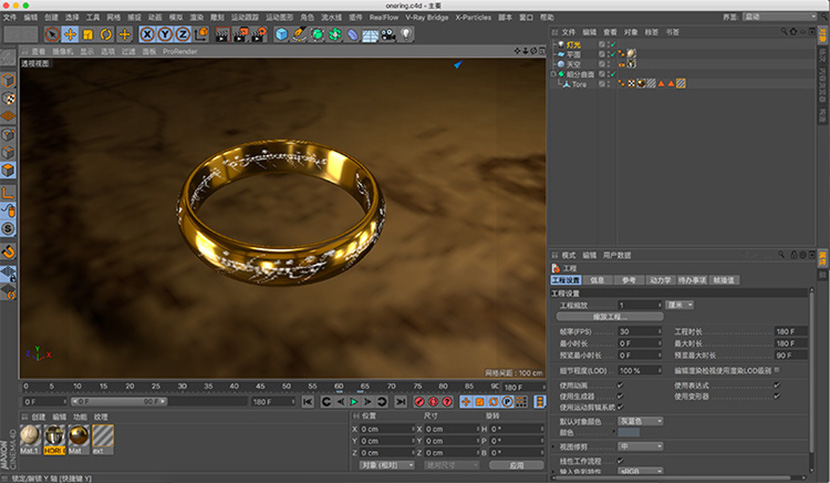This screenshot has width=830, height=483.
Task: Switch to Texture mode in the left sidebar
Action: pyautogui.click(x=8, y=99)
